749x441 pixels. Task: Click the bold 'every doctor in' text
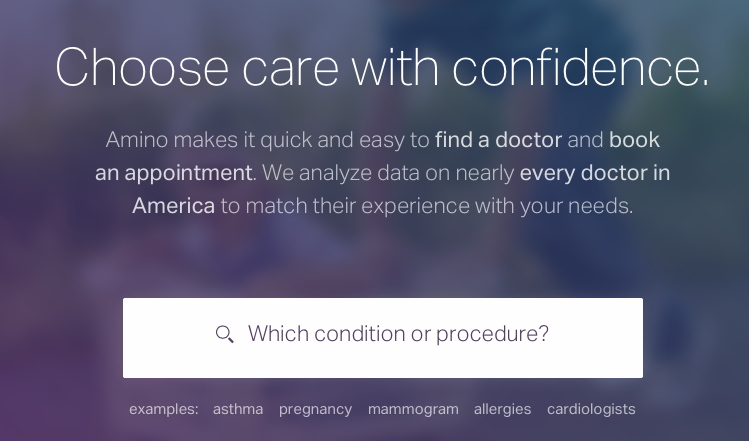[595, 173]
